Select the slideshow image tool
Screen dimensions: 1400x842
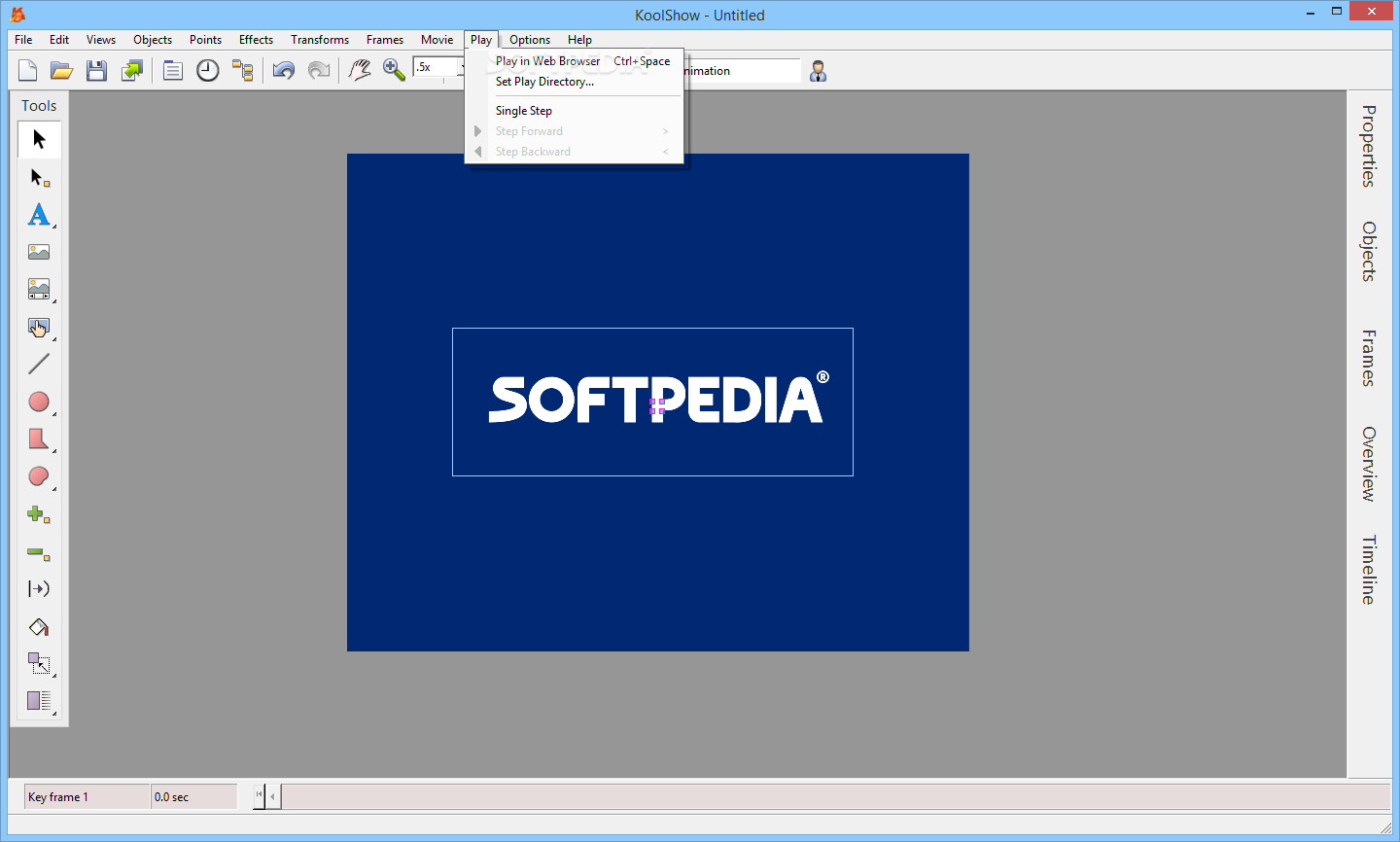click(x=39, y=289)
